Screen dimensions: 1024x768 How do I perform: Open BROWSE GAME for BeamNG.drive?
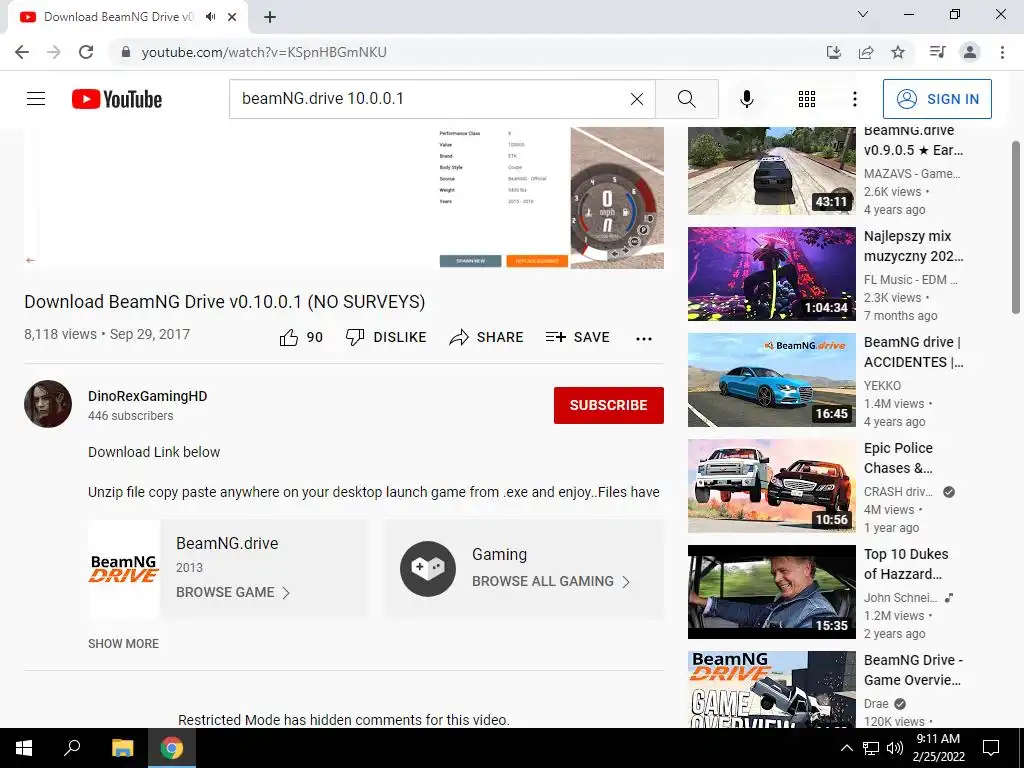(x=233, y=592)
